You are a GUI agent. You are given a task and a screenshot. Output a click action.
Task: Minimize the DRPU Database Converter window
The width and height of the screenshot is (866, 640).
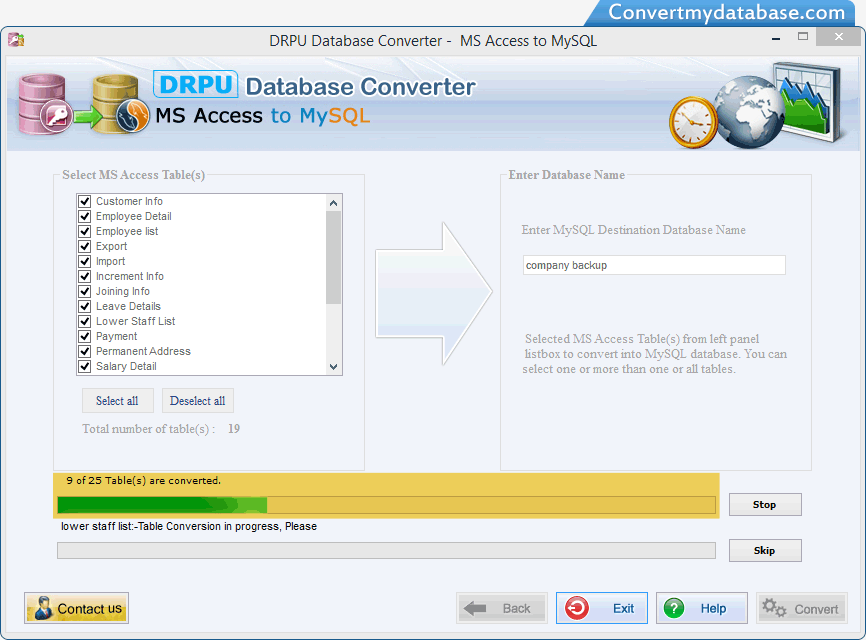(776, 38)
